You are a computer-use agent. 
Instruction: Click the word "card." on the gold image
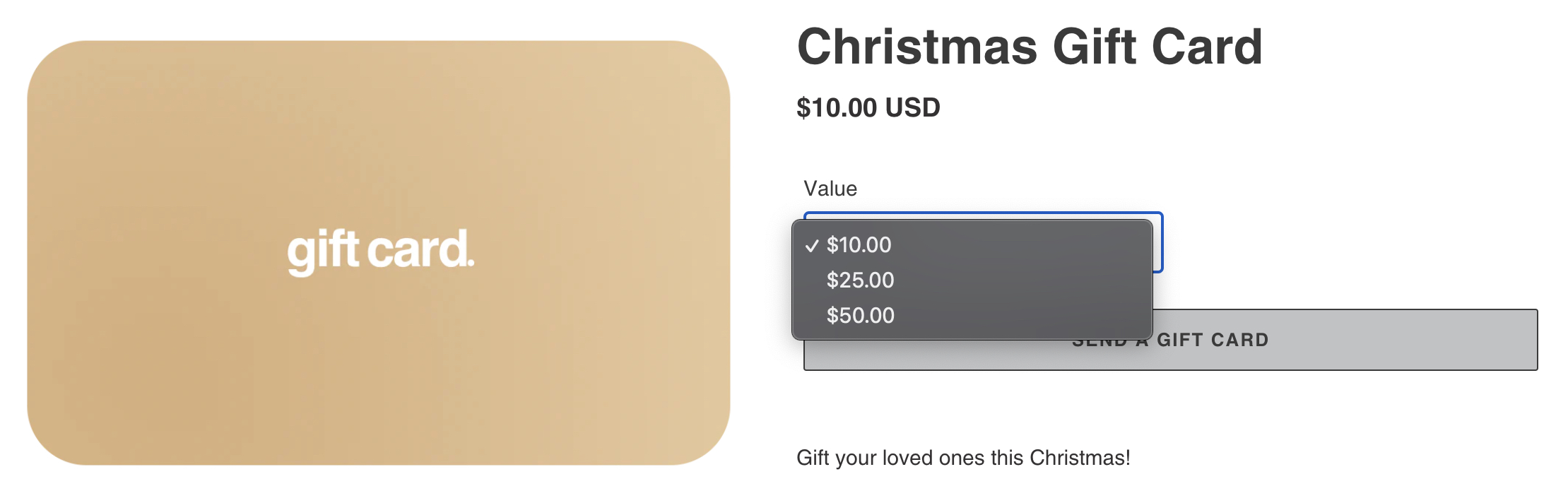421,250
